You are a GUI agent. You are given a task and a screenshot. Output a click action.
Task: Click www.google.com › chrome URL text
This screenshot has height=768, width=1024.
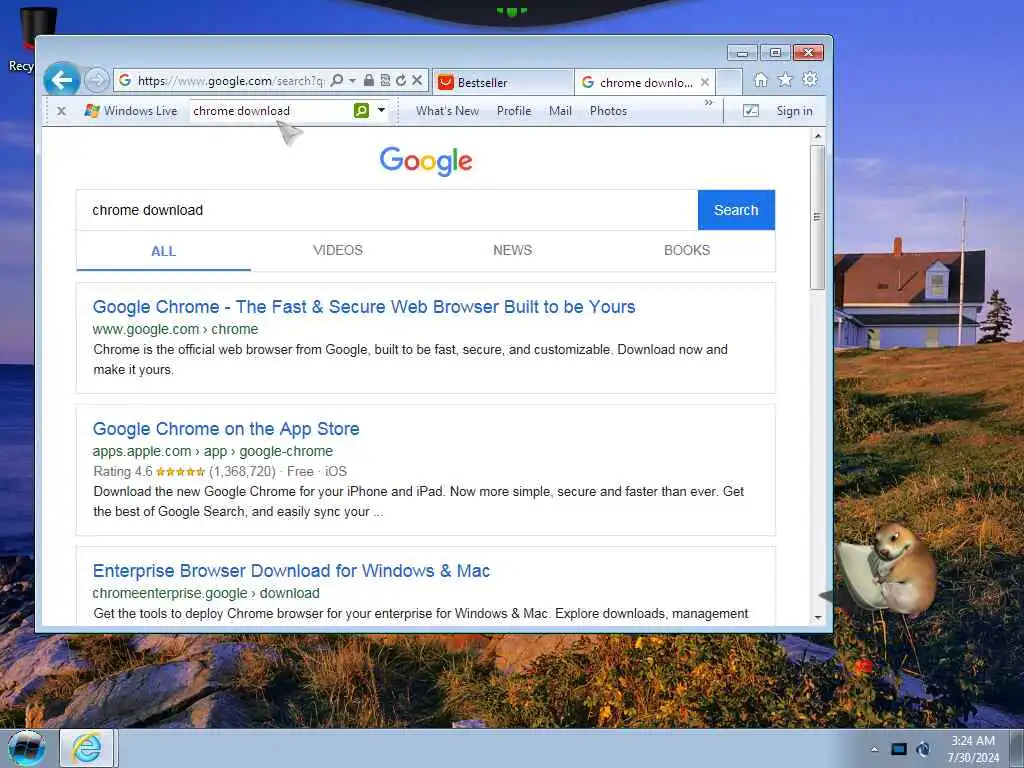(175, 329)
